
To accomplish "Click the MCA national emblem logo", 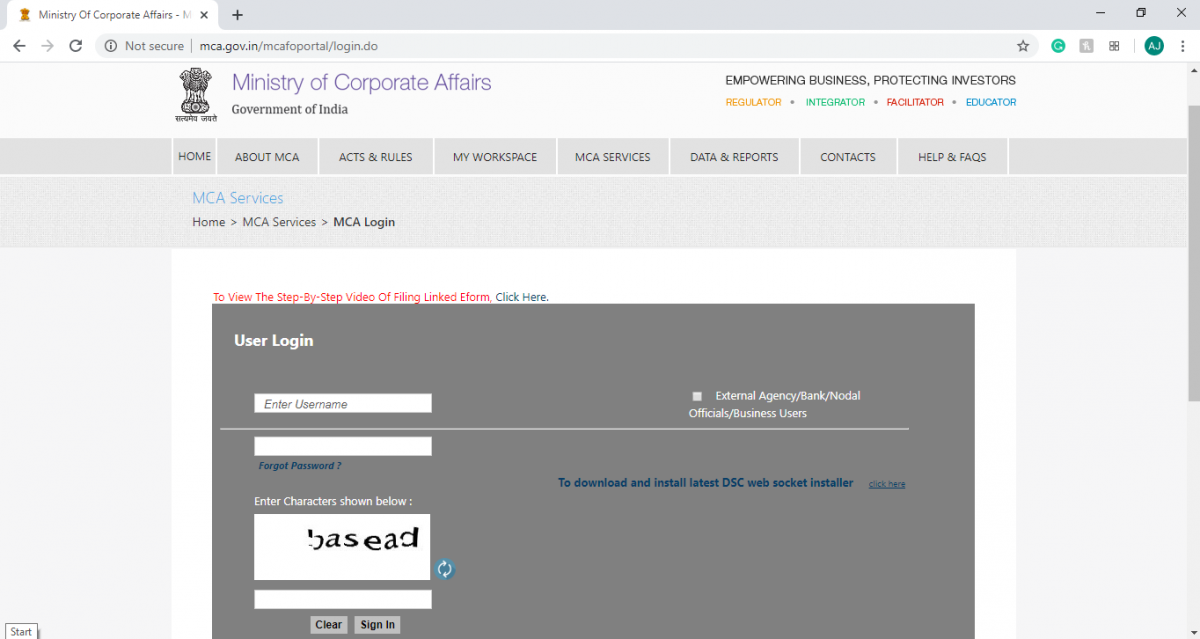I will (194, 93).
